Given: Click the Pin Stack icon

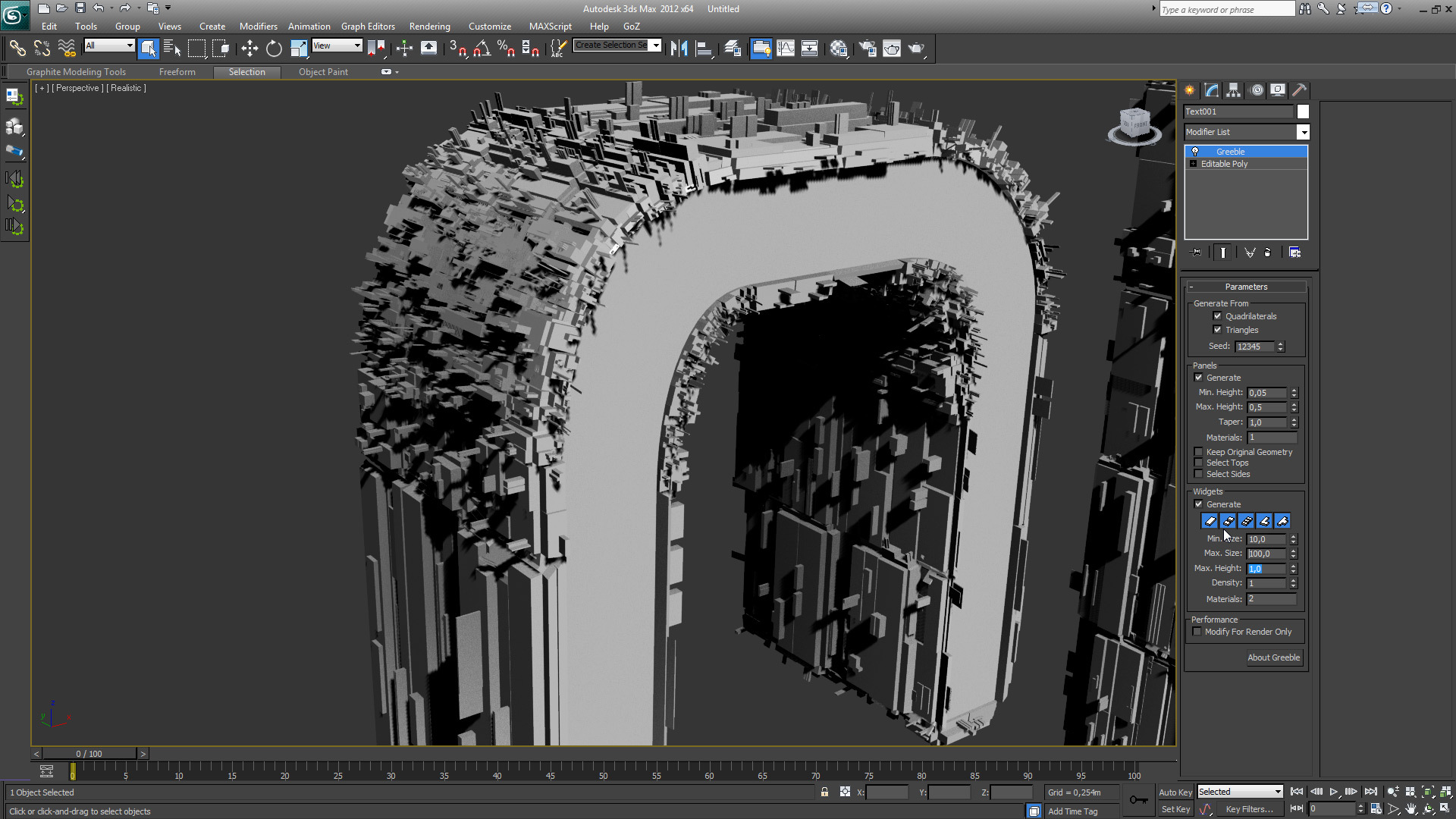Looking at the screenshot, I should tap(1197, 253).
